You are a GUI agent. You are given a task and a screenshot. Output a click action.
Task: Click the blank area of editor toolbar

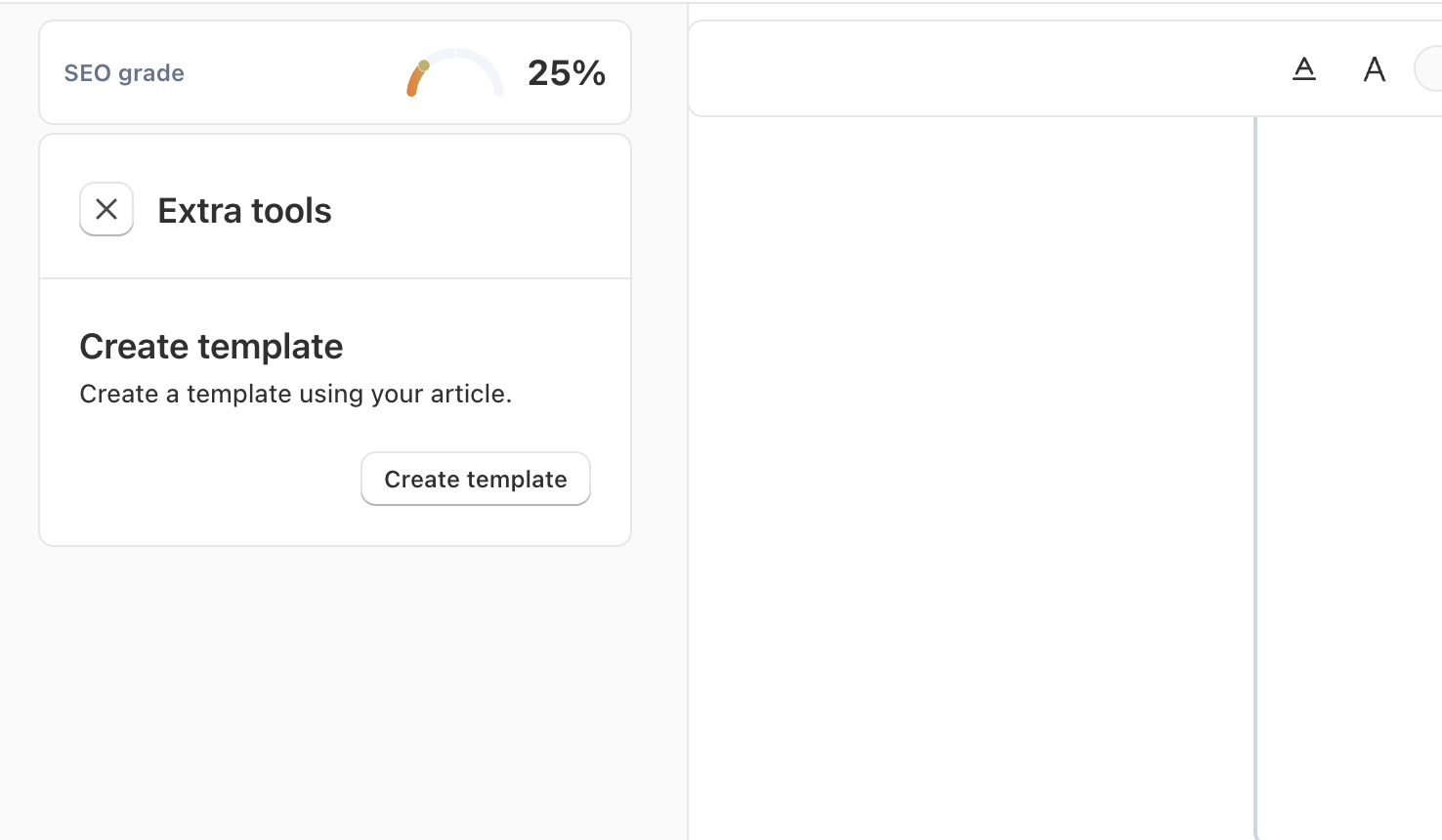click(977, 69)
